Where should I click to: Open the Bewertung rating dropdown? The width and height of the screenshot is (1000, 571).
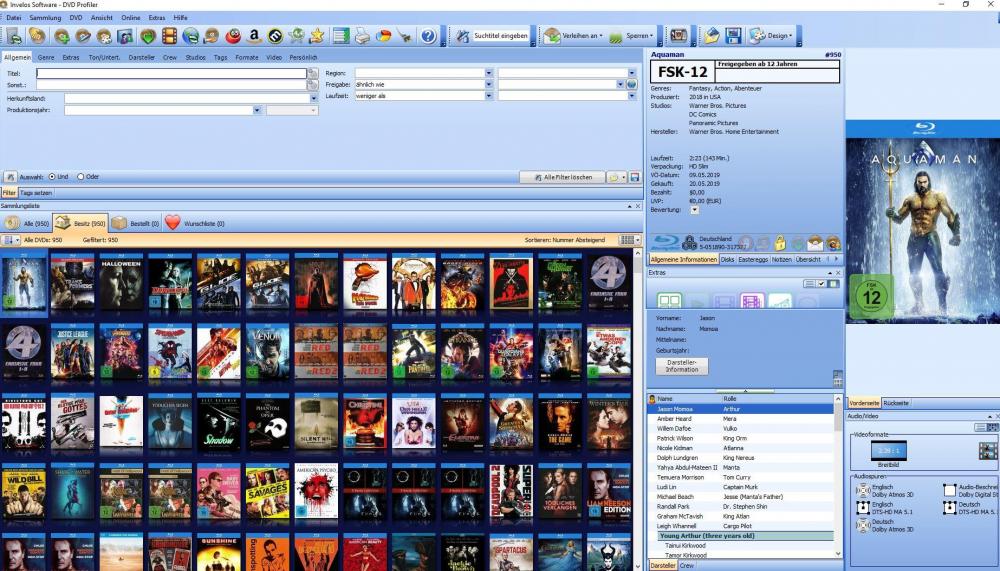694,210
